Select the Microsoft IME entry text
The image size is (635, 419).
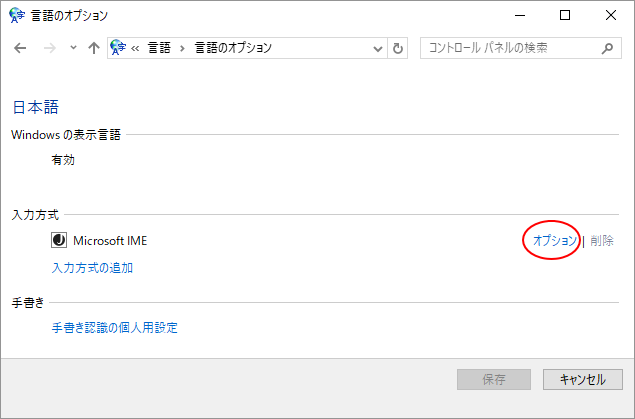110,240
